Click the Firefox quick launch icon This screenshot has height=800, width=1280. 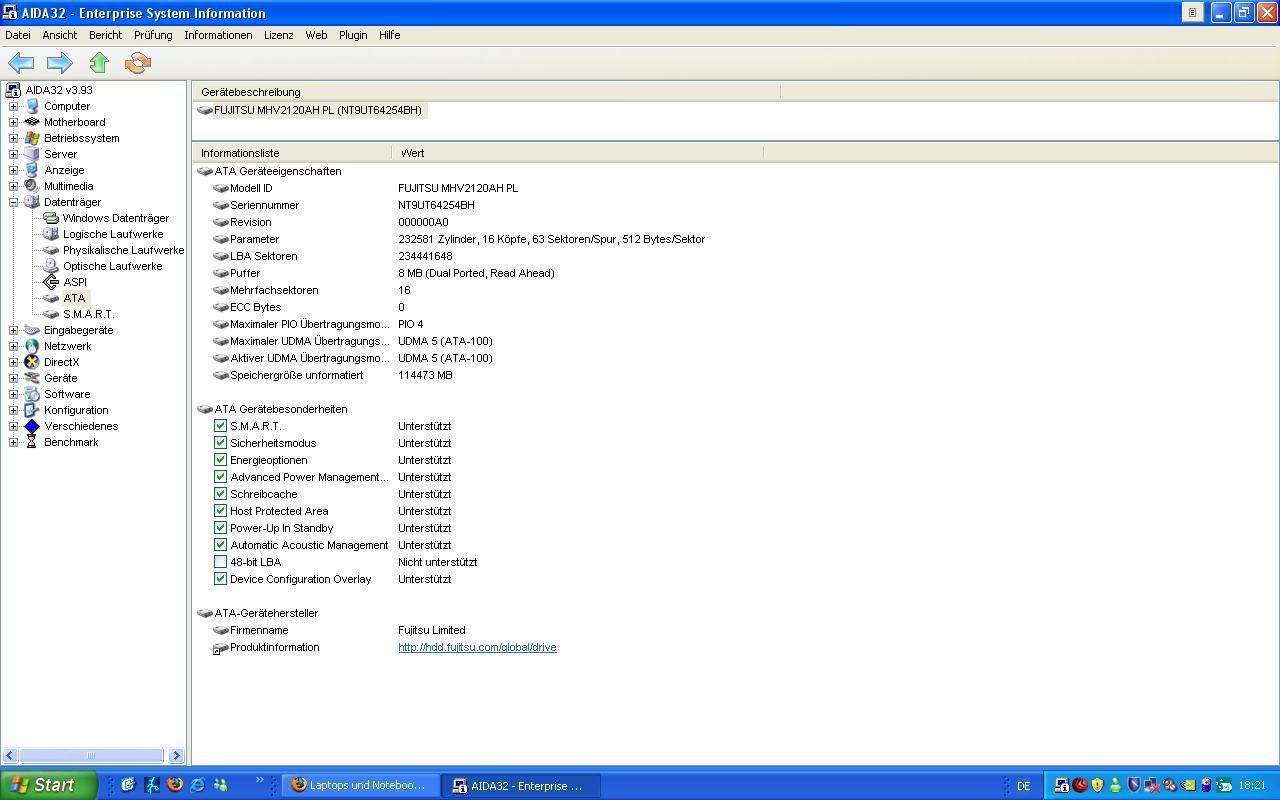coord(175,785)
